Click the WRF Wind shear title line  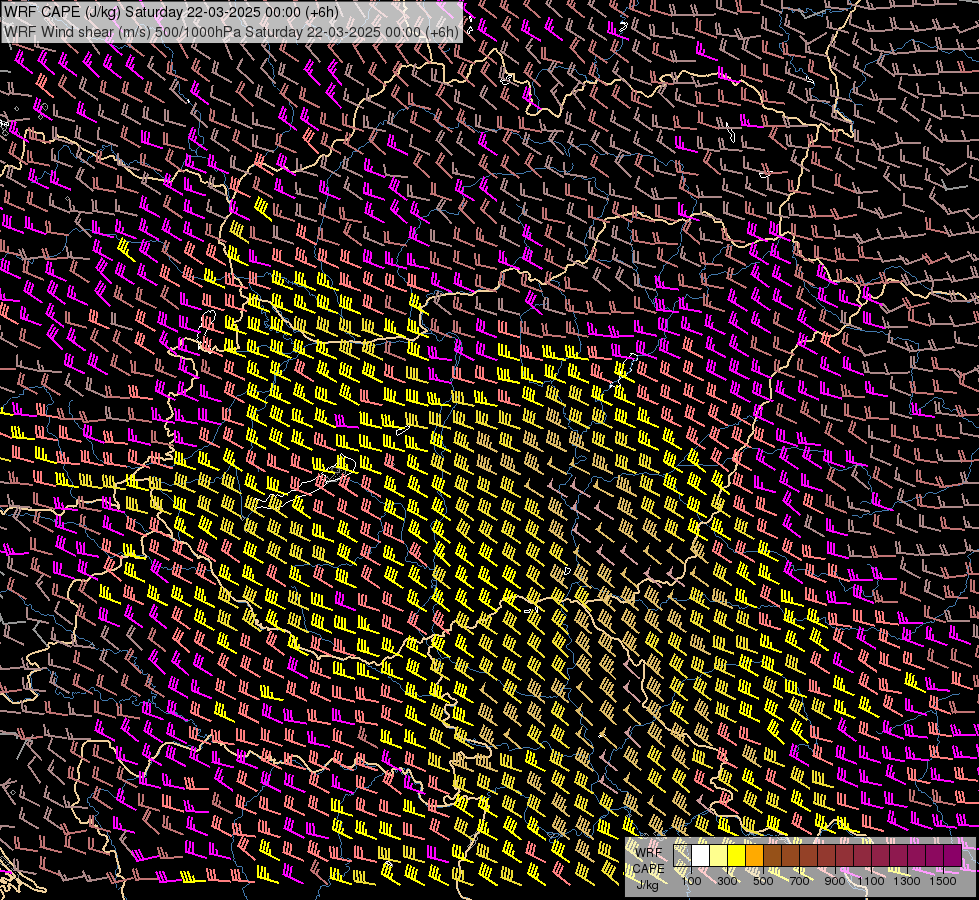tap(231, 32)
